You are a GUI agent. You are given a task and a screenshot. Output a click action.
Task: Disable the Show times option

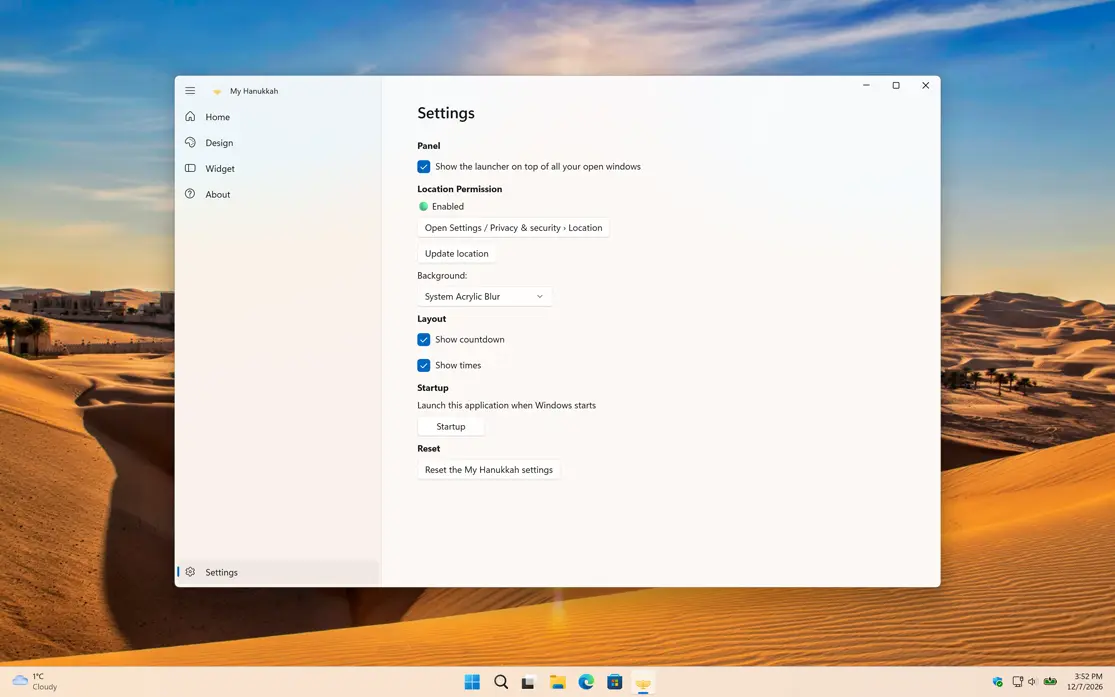click(x=423, y=365)
